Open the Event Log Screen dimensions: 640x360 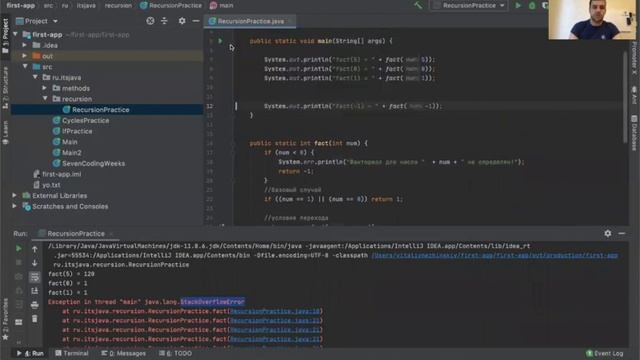pyautogui.click(x=604, y=353)
